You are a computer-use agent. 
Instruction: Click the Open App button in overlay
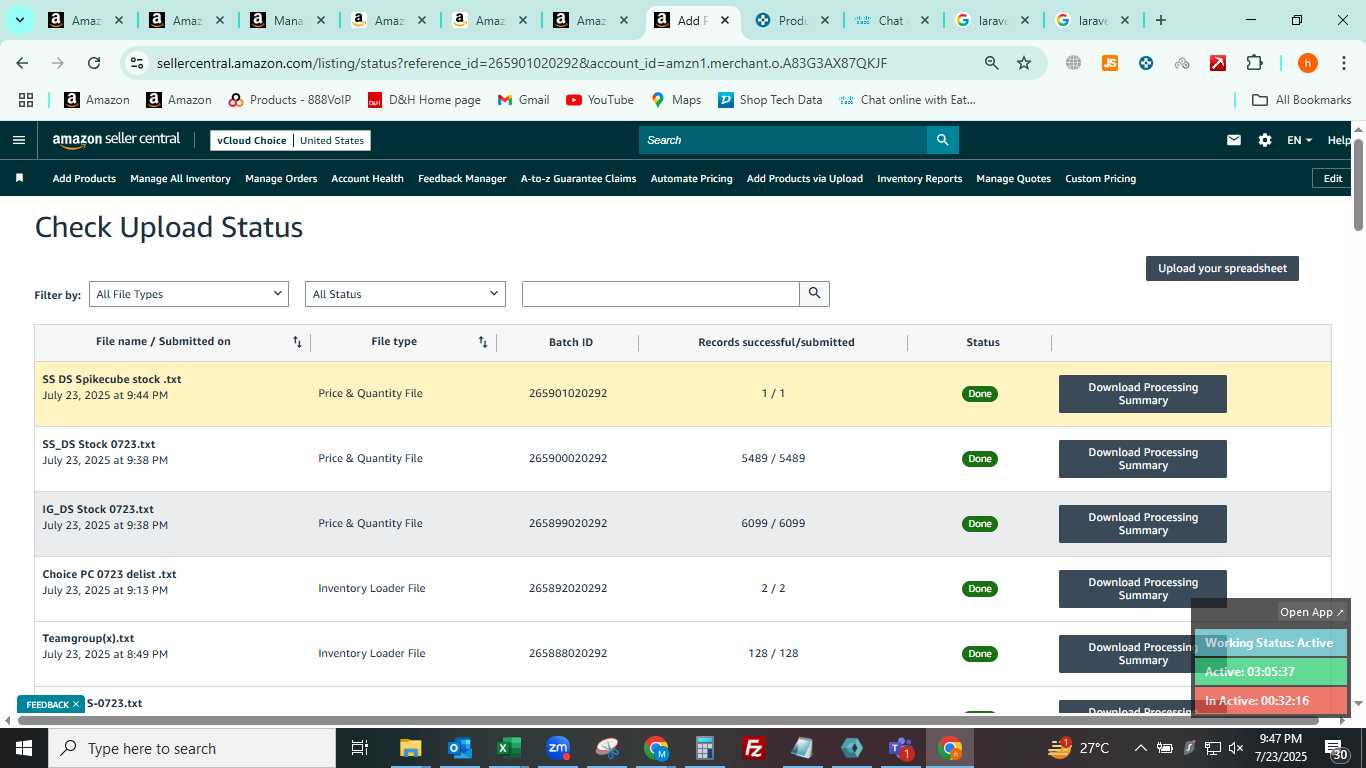1312,612
